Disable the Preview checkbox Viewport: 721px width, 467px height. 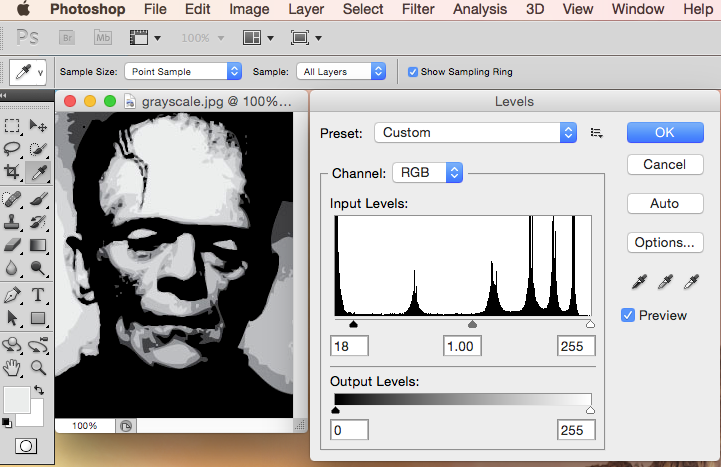coord(628,315)
